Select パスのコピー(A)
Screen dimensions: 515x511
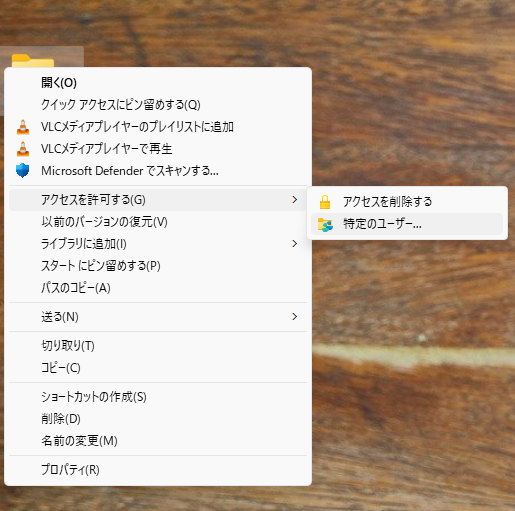158,288
